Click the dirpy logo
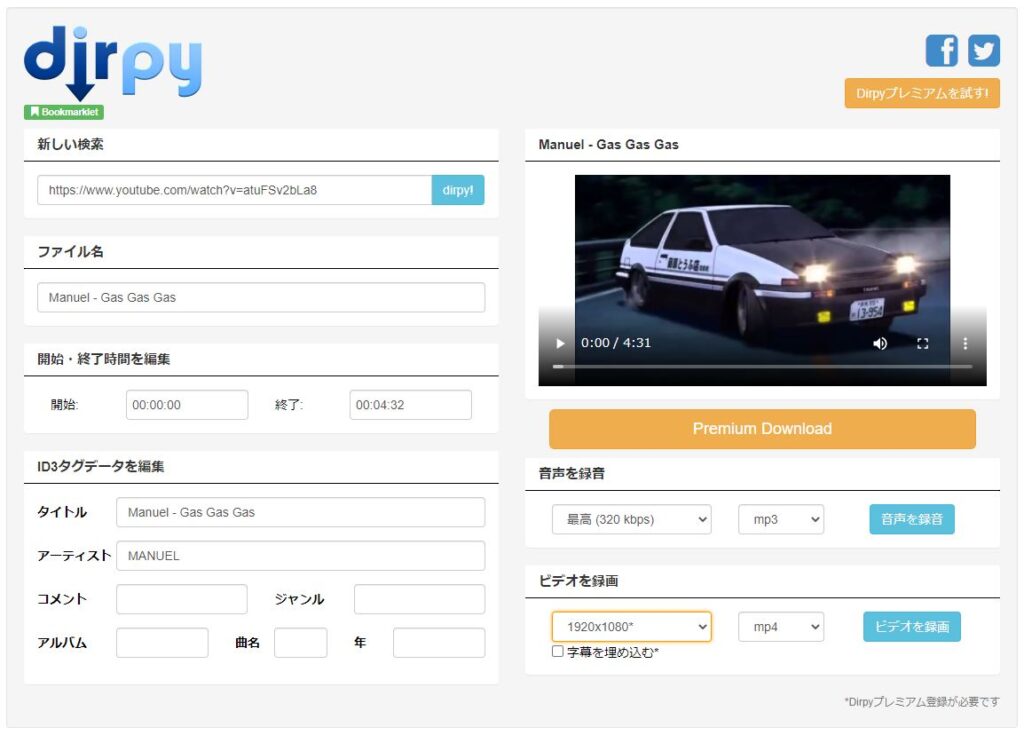The image size is (1024, 735). pyautogui.click(x=113, y=63)
